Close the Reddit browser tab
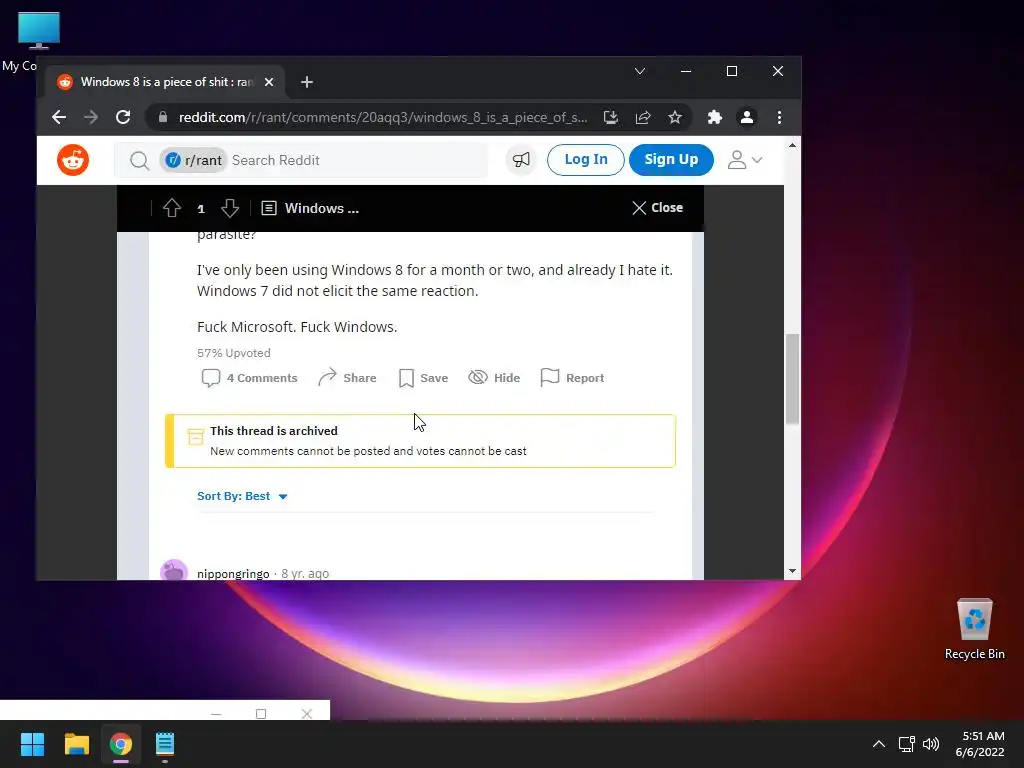This screenshot has height=768, width=1024. tap(268, 82)
